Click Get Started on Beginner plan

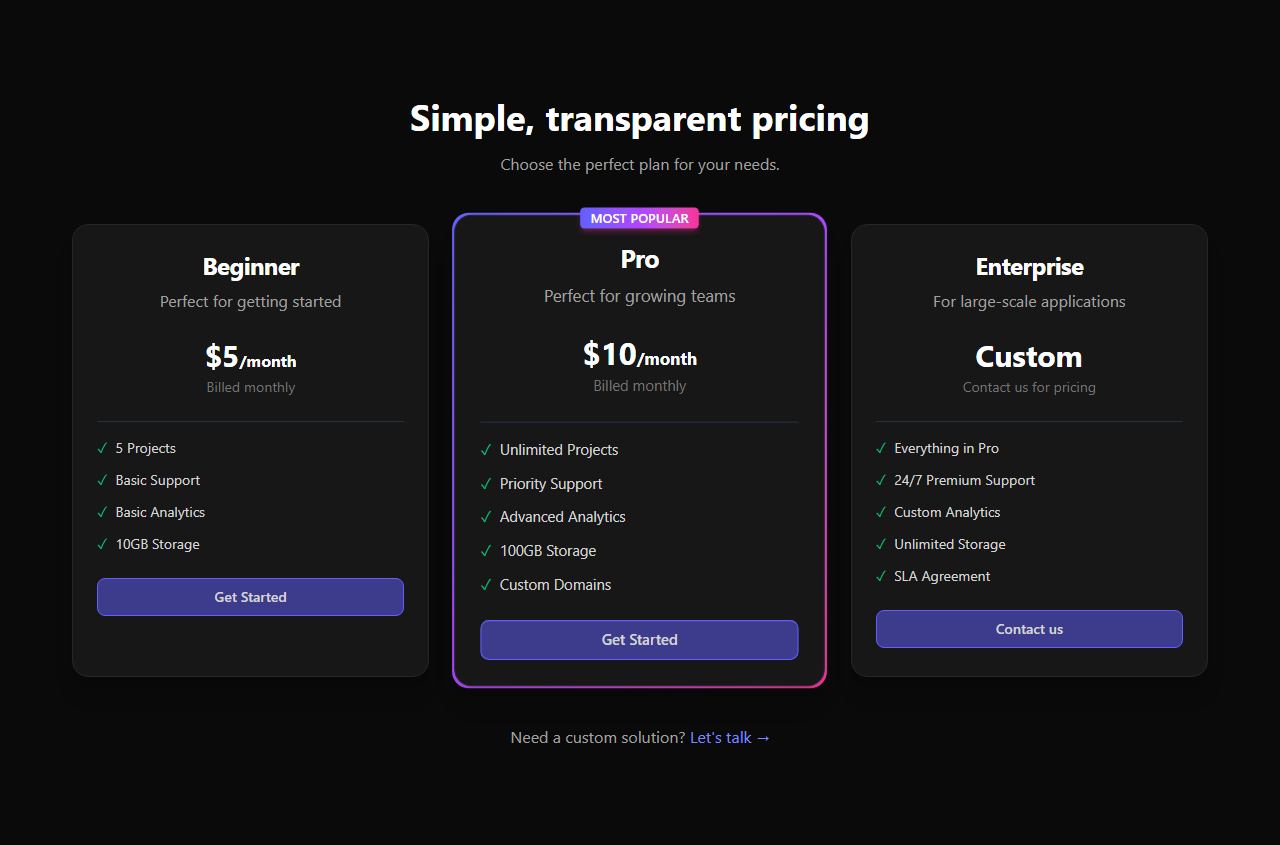tap(250, 597)
